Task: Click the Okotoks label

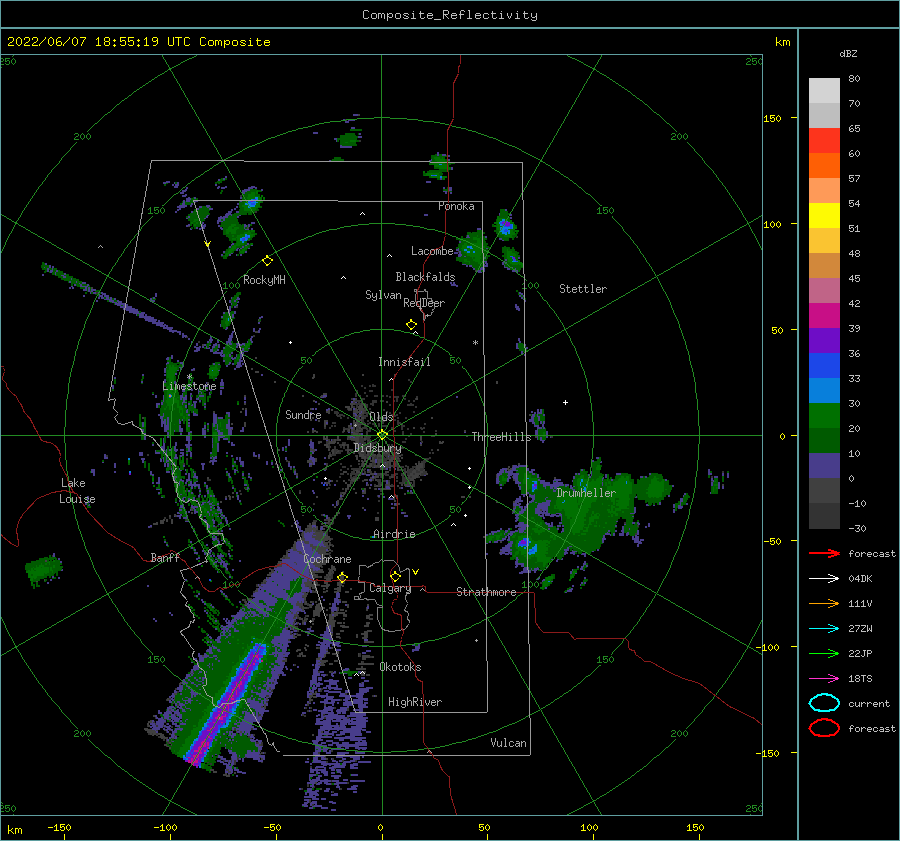Action: [400, 667]
